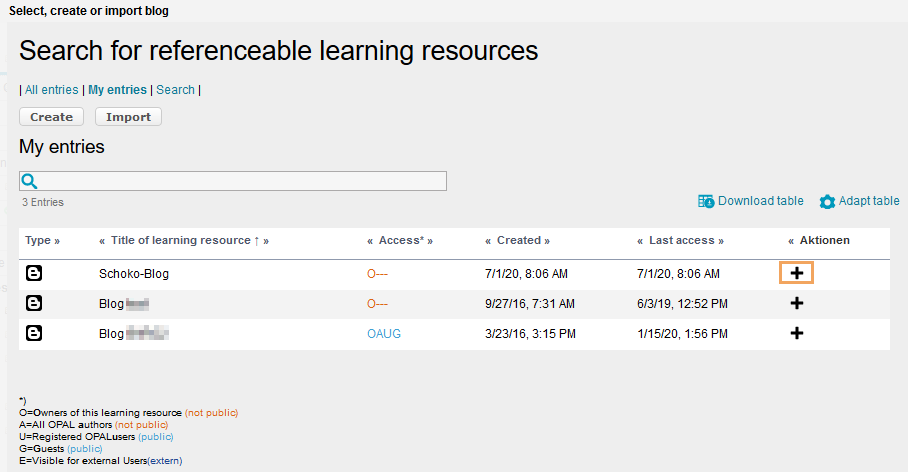Click the blog type icon in the second row
The image size is (908, 472).
point(34,303)
